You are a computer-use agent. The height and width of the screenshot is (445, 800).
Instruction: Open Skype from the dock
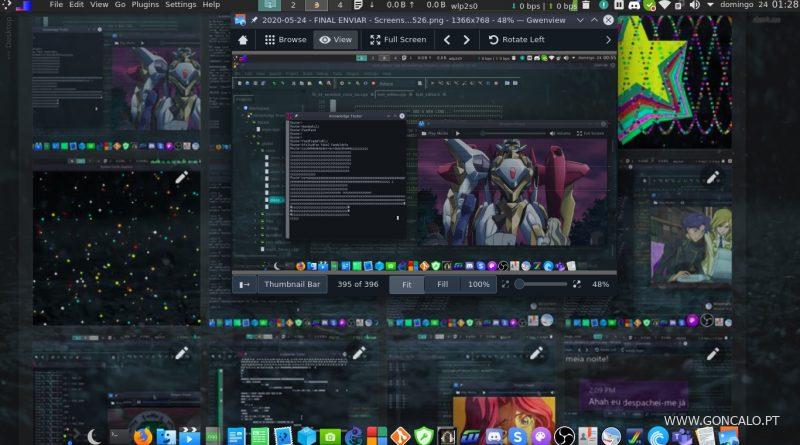(x=517, y=437)
